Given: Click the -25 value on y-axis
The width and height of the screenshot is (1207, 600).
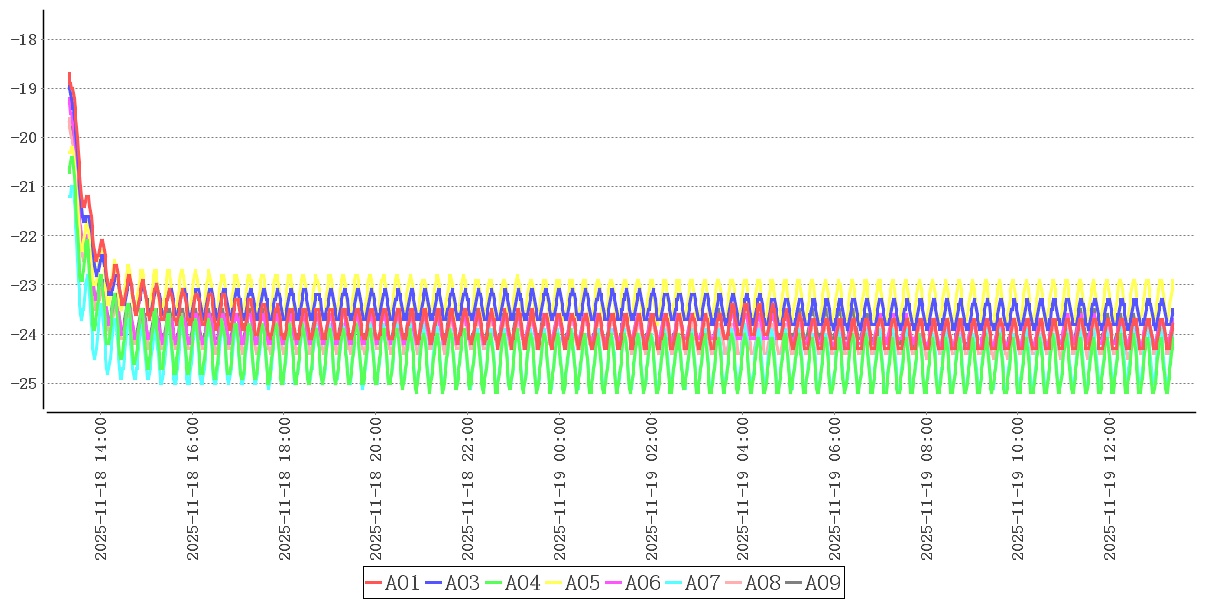Looking at the screenshot, I should tap(22, 383).
